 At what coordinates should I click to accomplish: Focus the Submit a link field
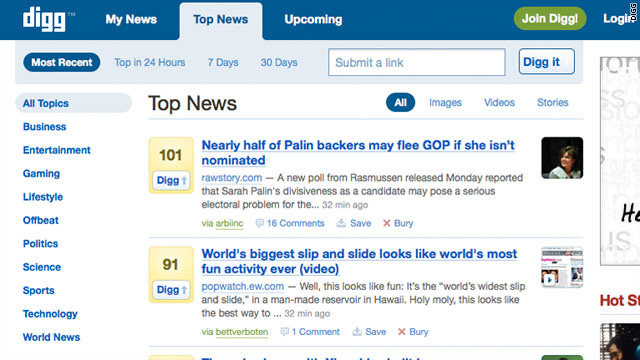(417, 62)
